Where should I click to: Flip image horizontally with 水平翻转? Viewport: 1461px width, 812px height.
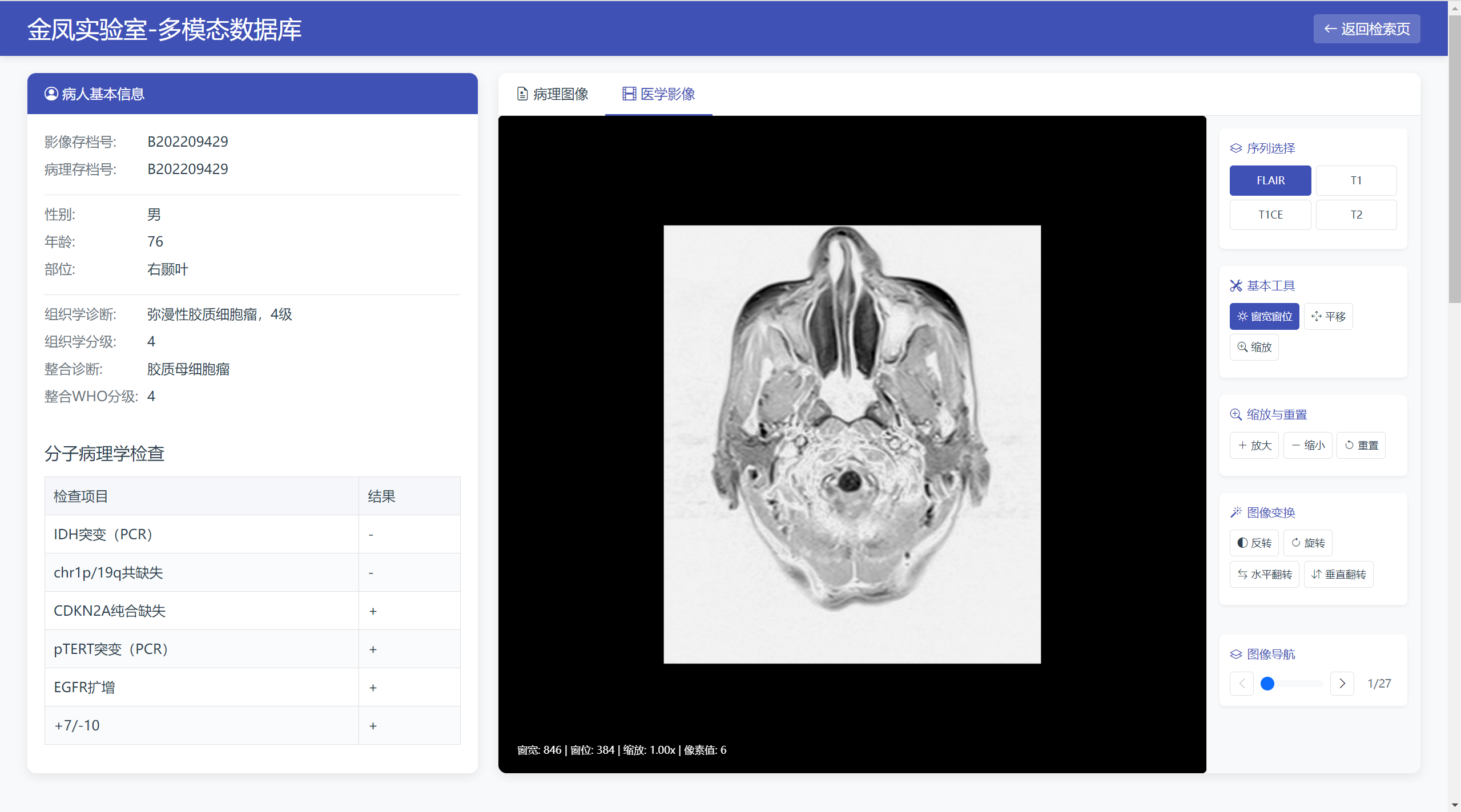click(x=1264, y=575)
